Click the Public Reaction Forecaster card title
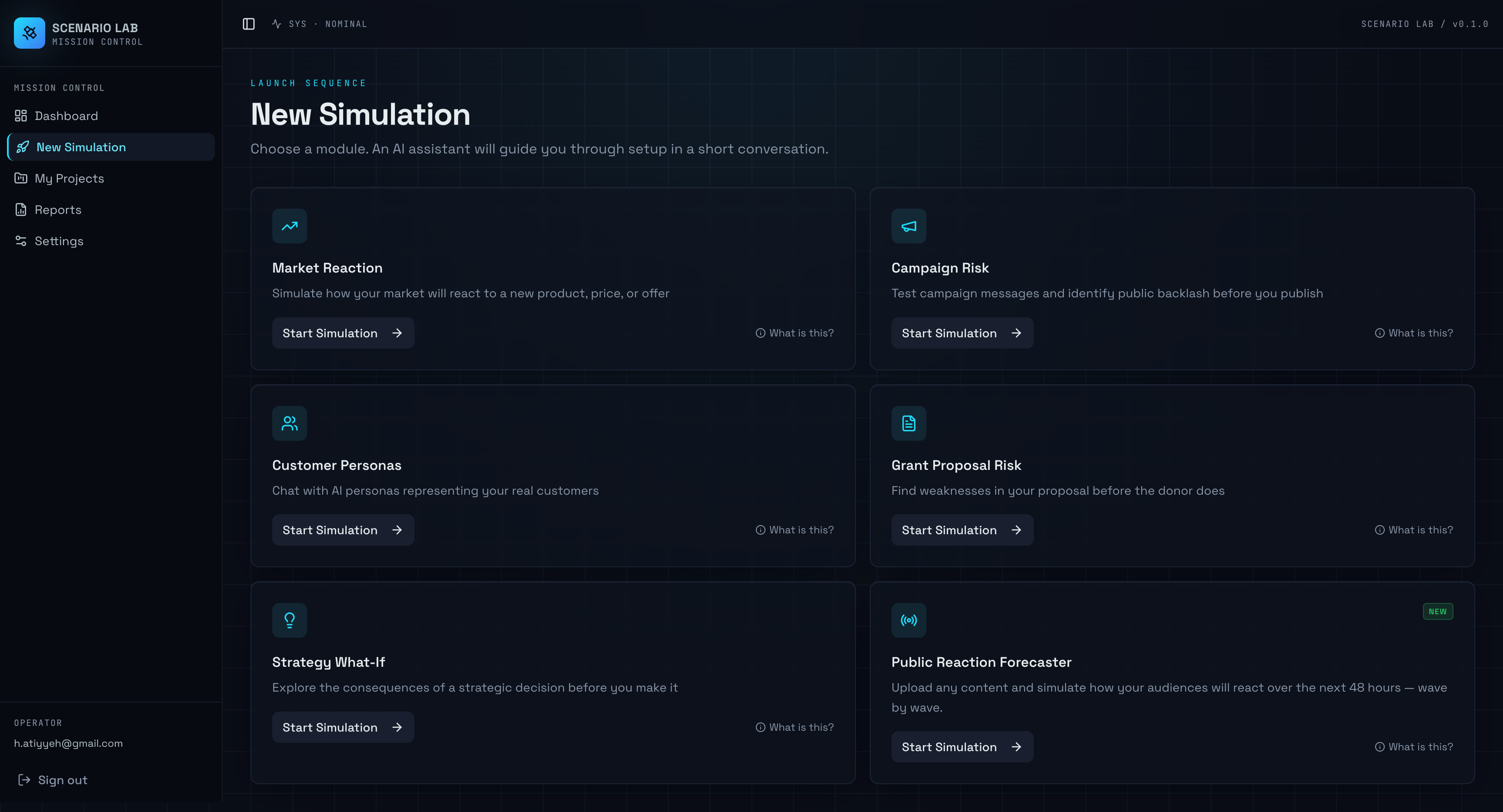The image size is (1503, 812). click(982, 662)
